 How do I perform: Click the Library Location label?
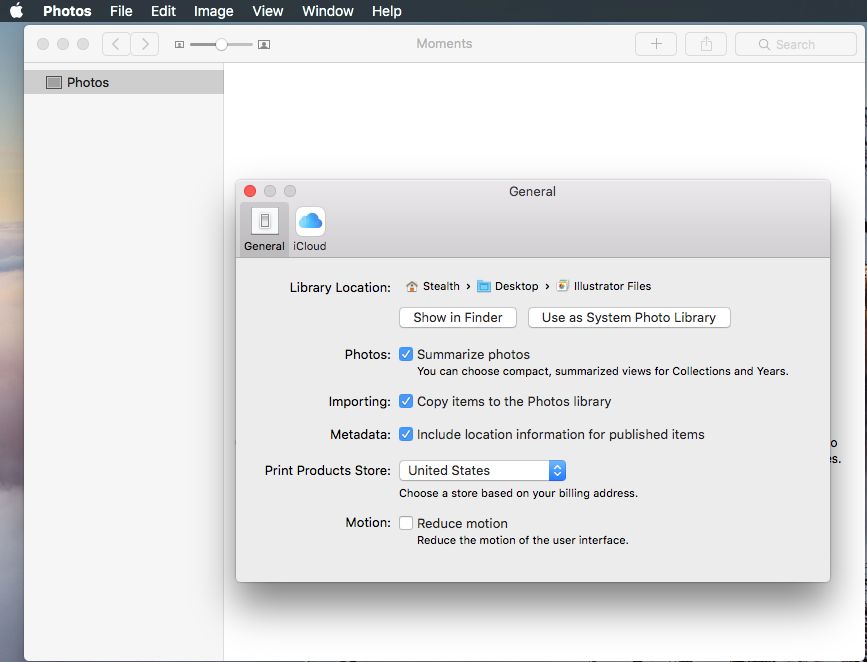point(340,288)
